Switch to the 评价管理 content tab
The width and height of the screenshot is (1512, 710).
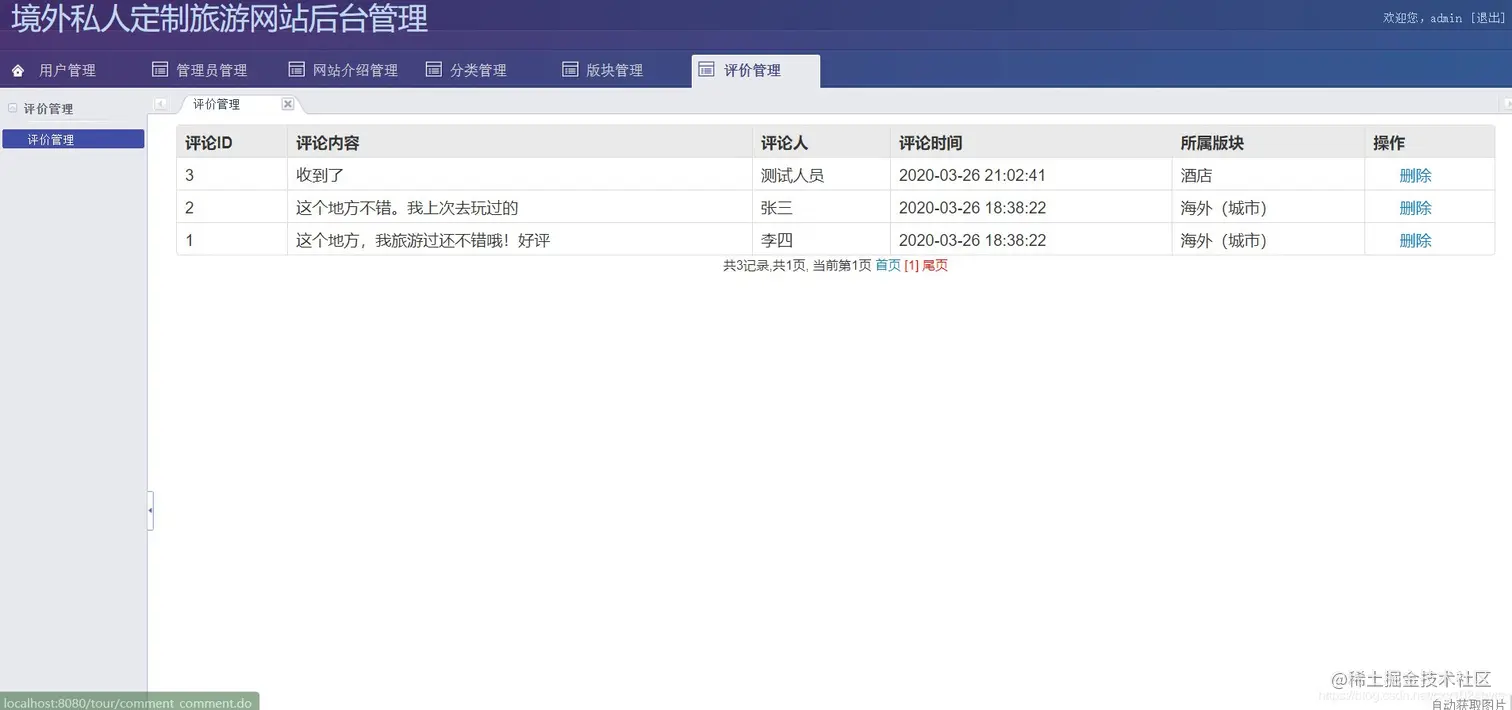217,104
